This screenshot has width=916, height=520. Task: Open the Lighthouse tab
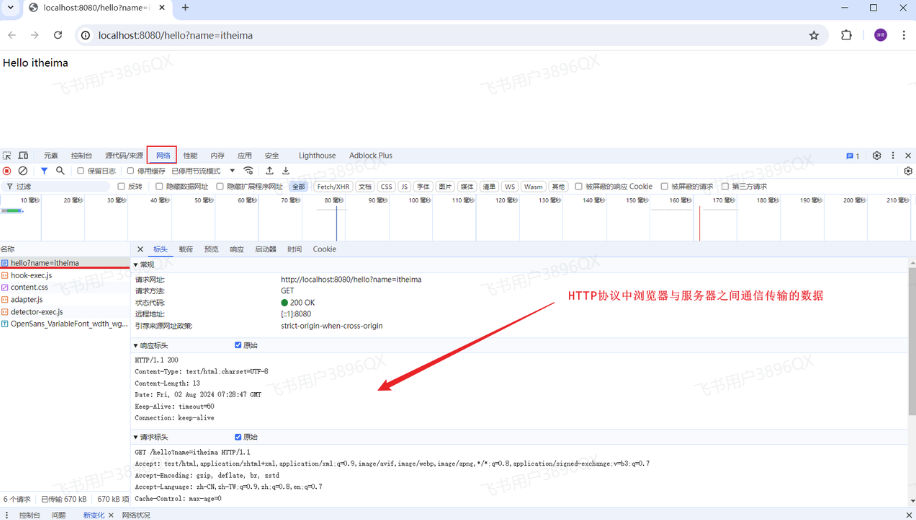[317, 155]
